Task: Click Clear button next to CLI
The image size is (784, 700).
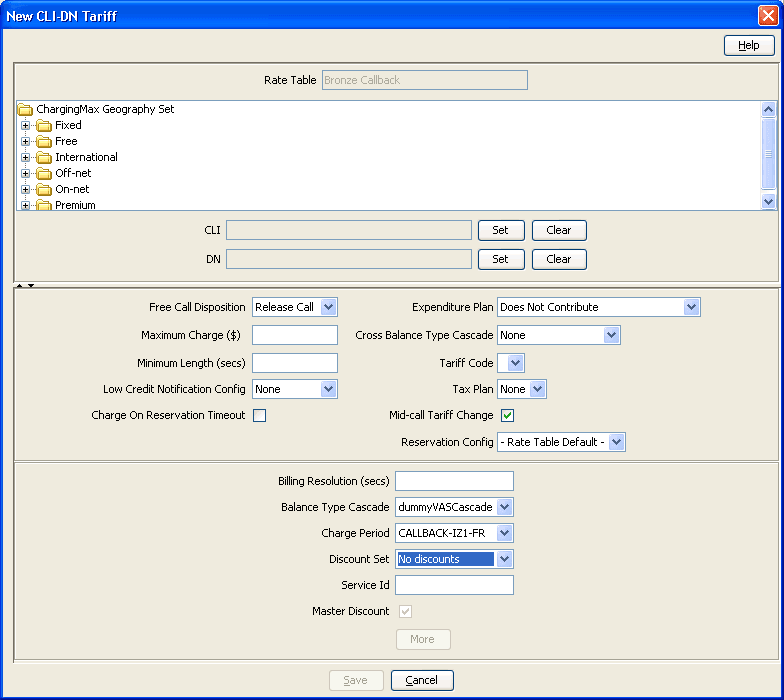Action: click(x=559, y=230)
